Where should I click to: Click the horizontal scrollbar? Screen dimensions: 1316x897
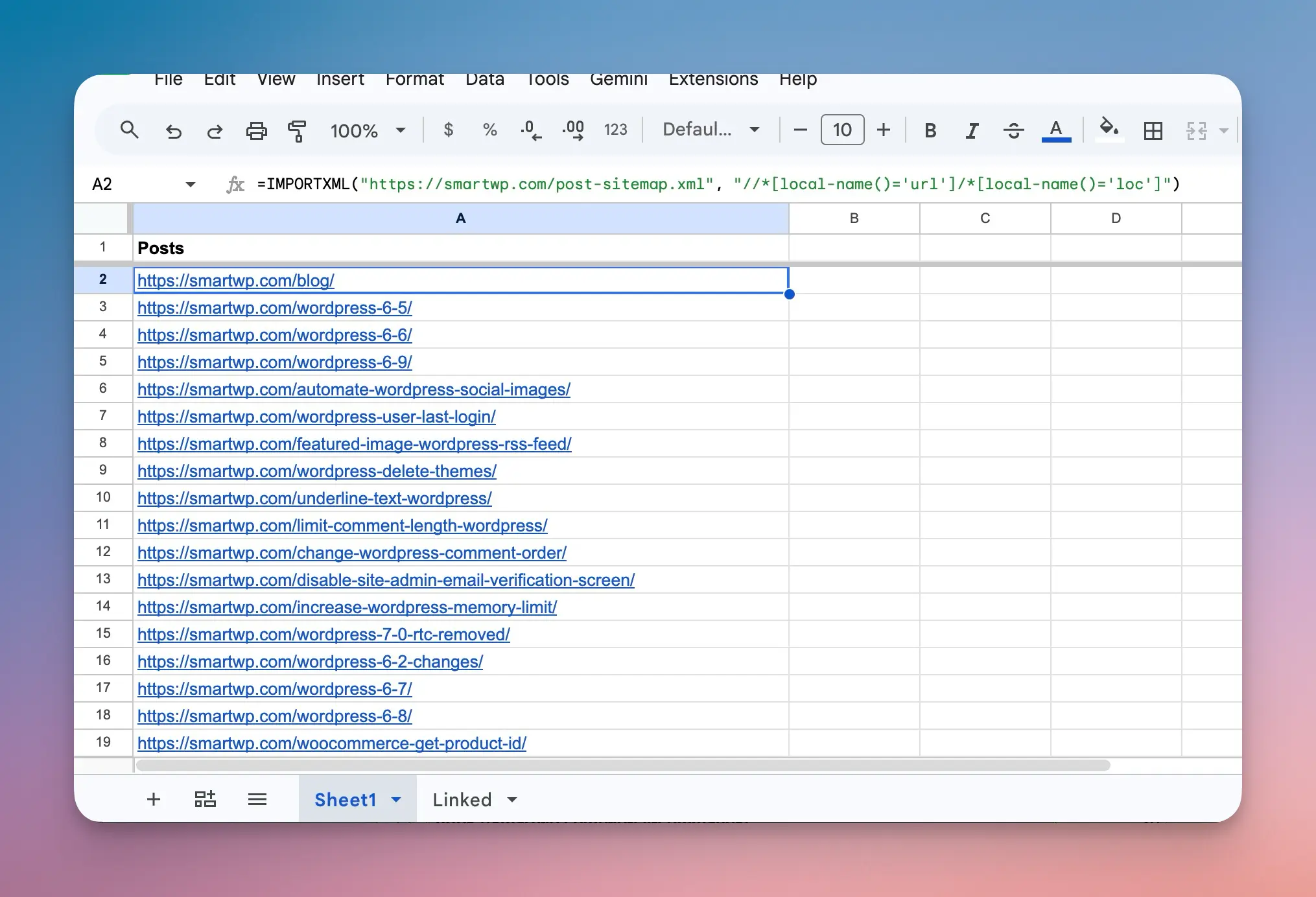pyautogui.click(x=622, y=765)
